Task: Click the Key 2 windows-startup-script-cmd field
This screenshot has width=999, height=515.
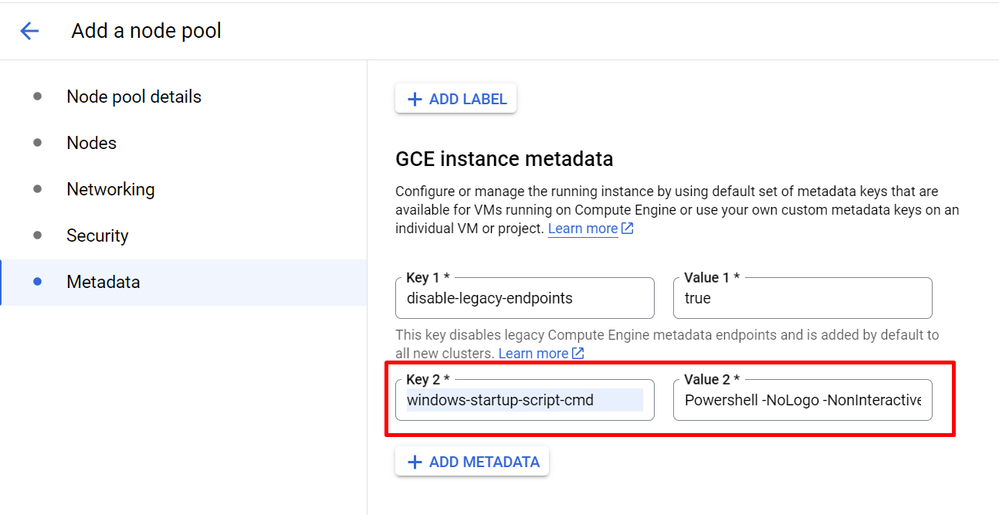Action: tap(524, 400)
